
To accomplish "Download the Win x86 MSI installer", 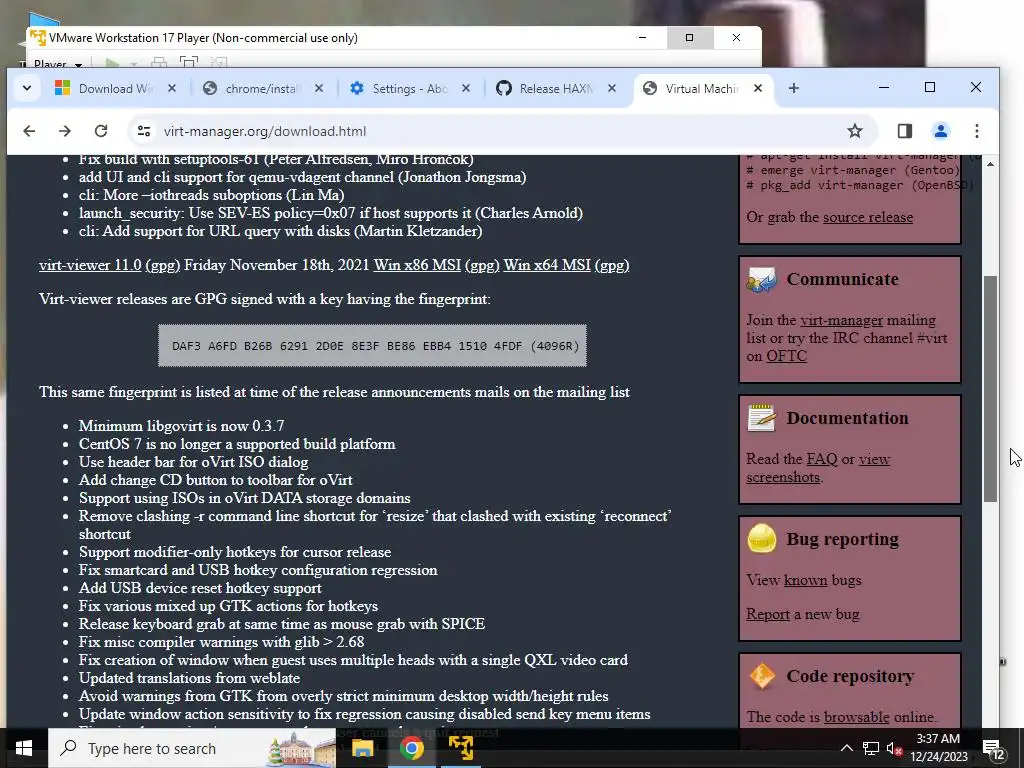I will [417, 265].
